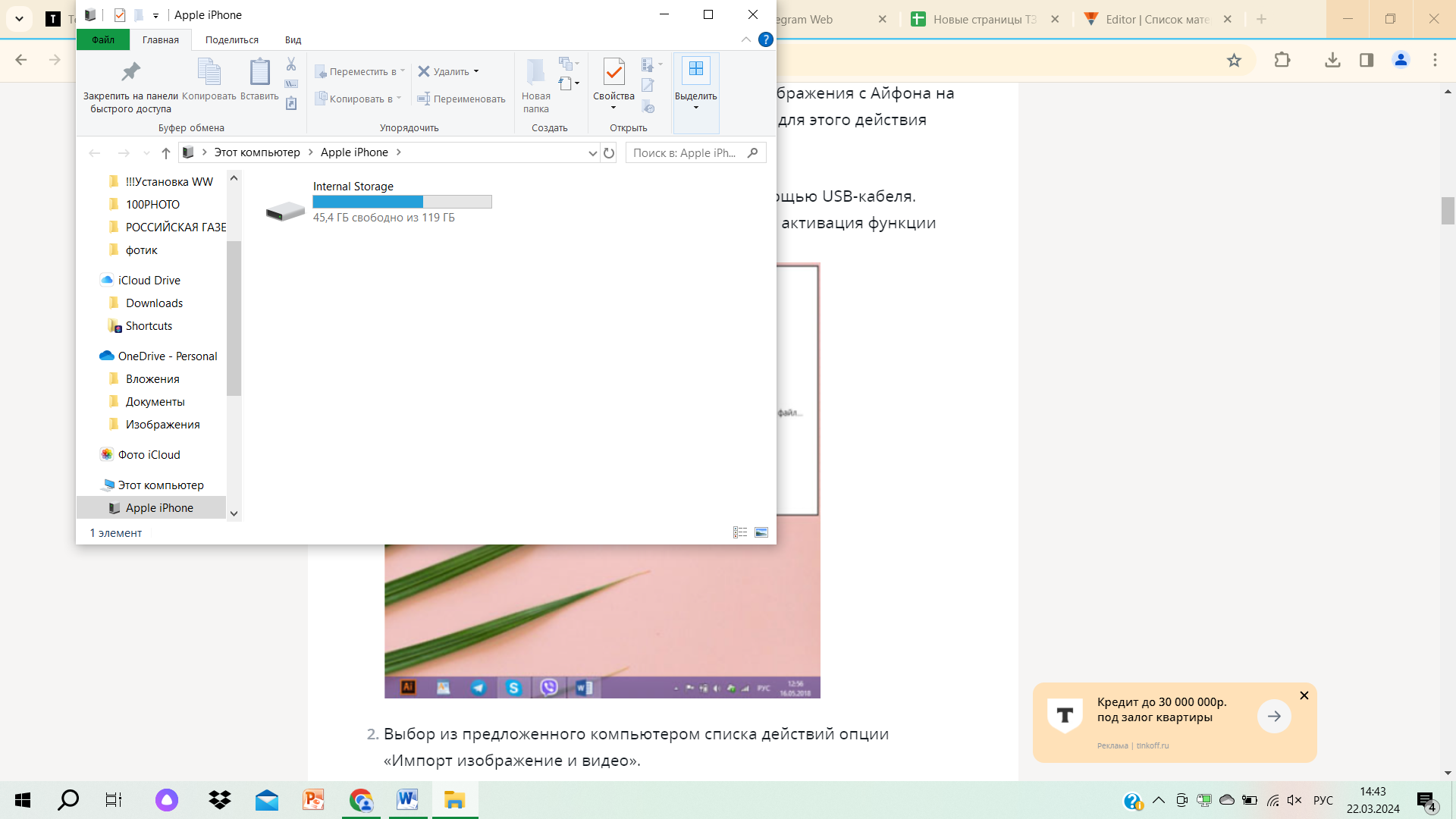The width and height of the screenshot is (1456, 819).
Task: Switch to large thumbnails view layout
Action: click(x=761, y=532)
